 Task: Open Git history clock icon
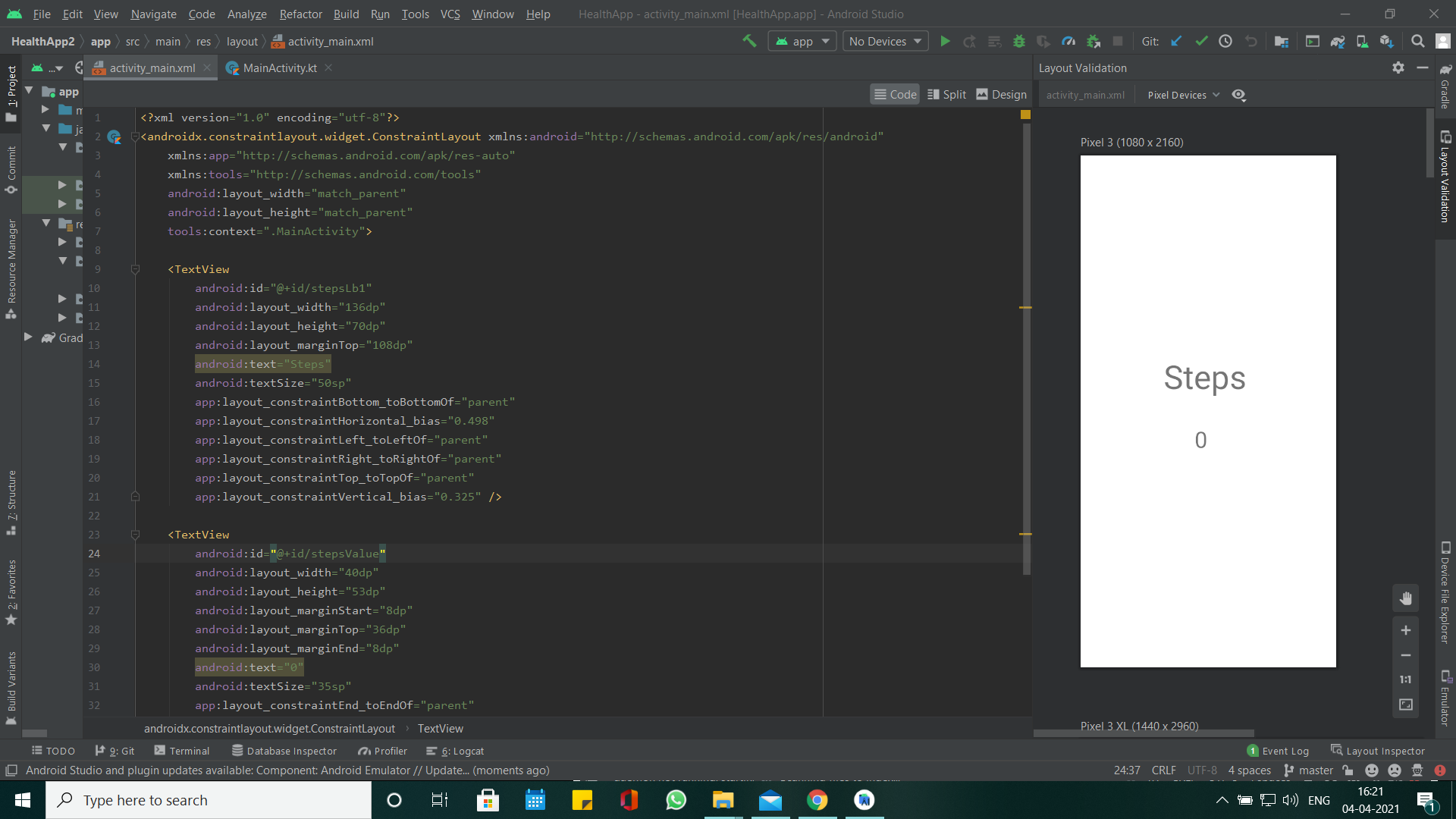(x=1225, y=41)
